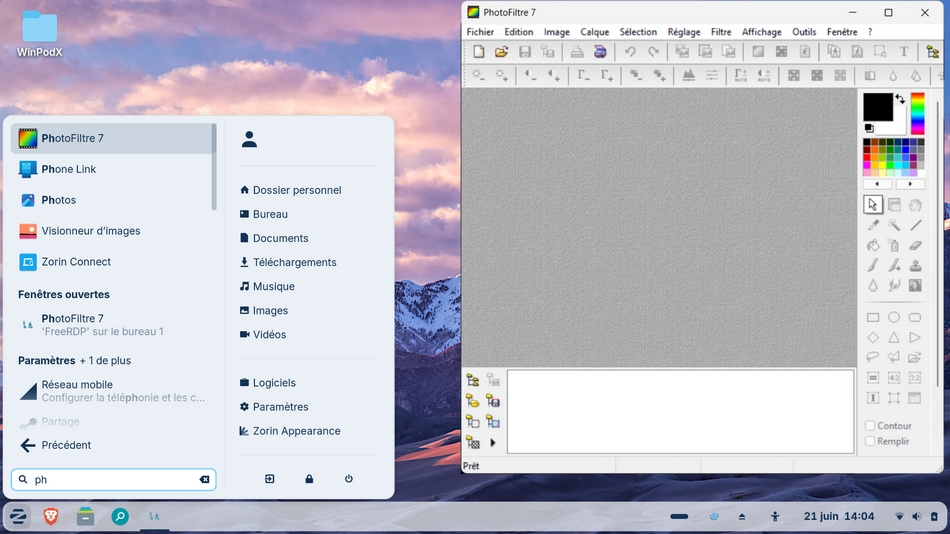Choose the 4:3 ratio selection icon
This screenshot has width=950, height=534.
click(894, 378)
